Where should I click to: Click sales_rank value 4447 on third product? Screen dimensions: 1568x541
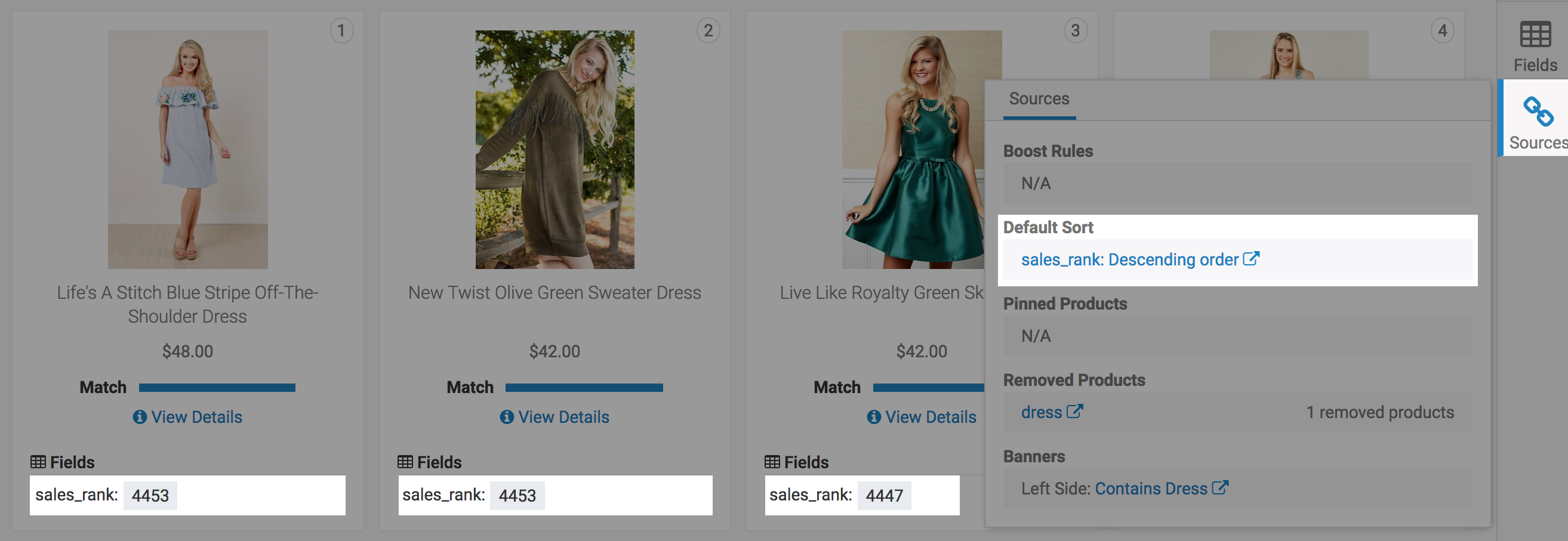(x=884, y=495)
